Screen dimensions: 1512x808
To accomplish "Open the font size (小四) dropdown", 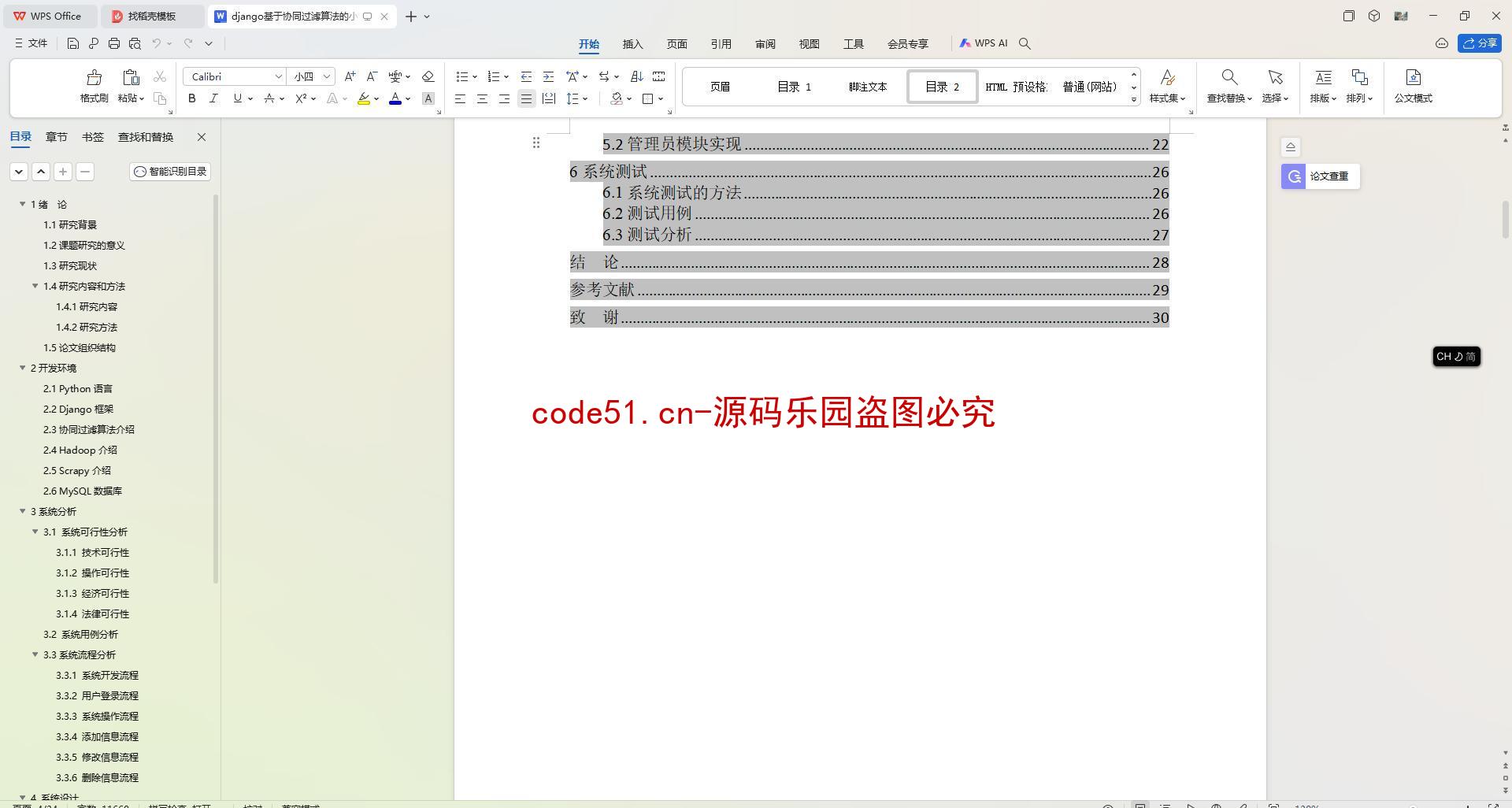I will click(326, 76).
